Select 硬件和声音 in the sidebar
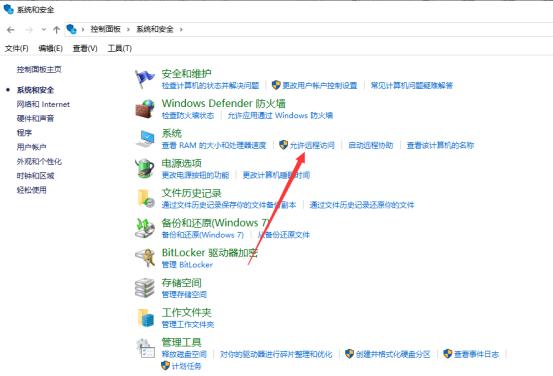 [x=35, y=119]
